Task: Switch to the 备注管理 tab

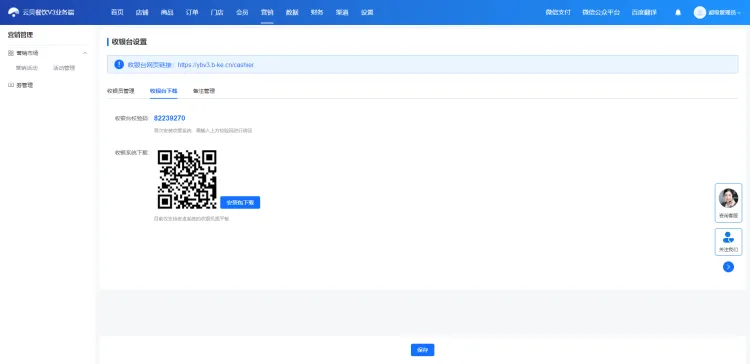Action: point(204,90)
